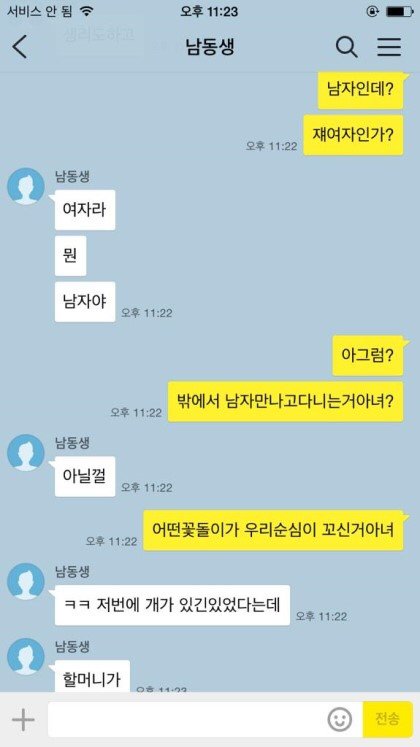This screenshot has height=747, width=420.
Task: Tap the 남동생 chat title
Action: click(210, 47)
